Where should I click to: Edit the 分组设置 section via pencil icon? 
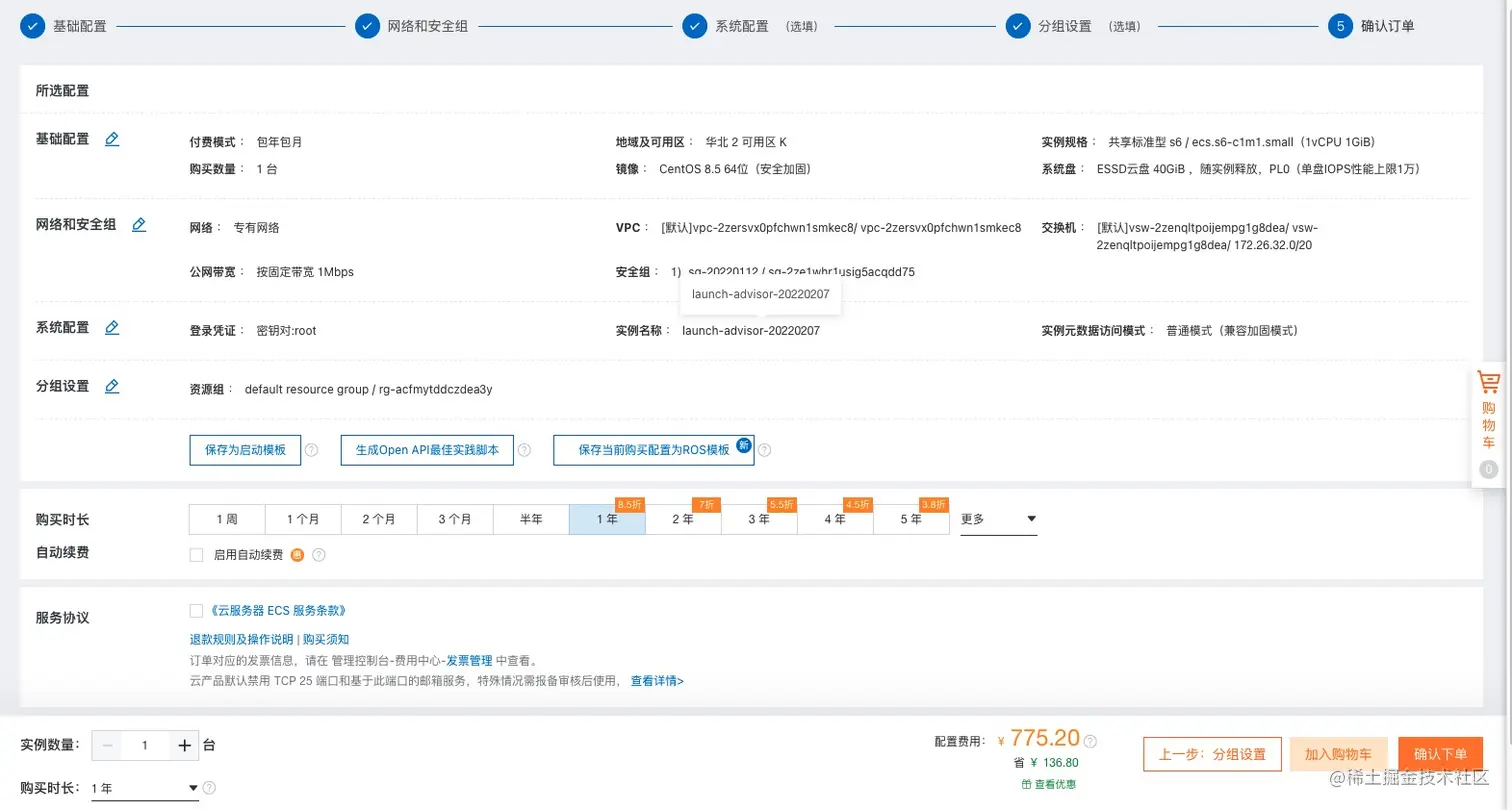click(112, 386)
